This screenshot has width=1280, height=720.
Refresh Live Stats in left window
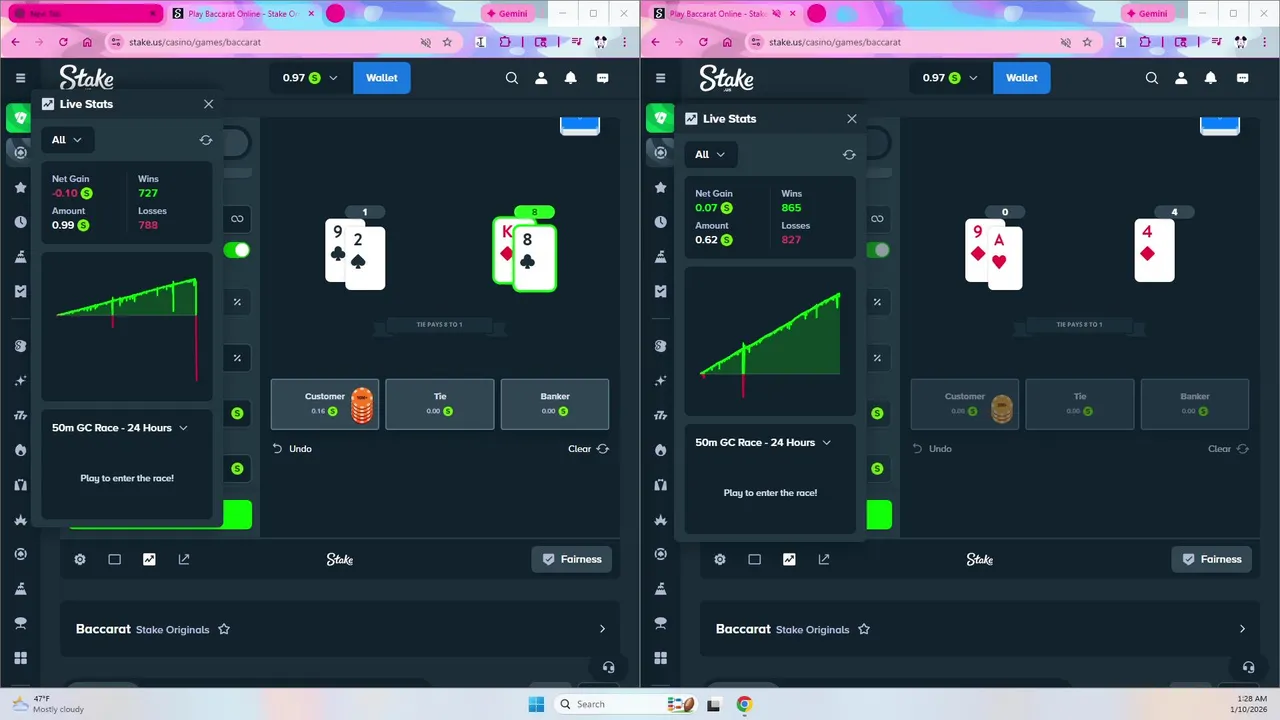206,141
